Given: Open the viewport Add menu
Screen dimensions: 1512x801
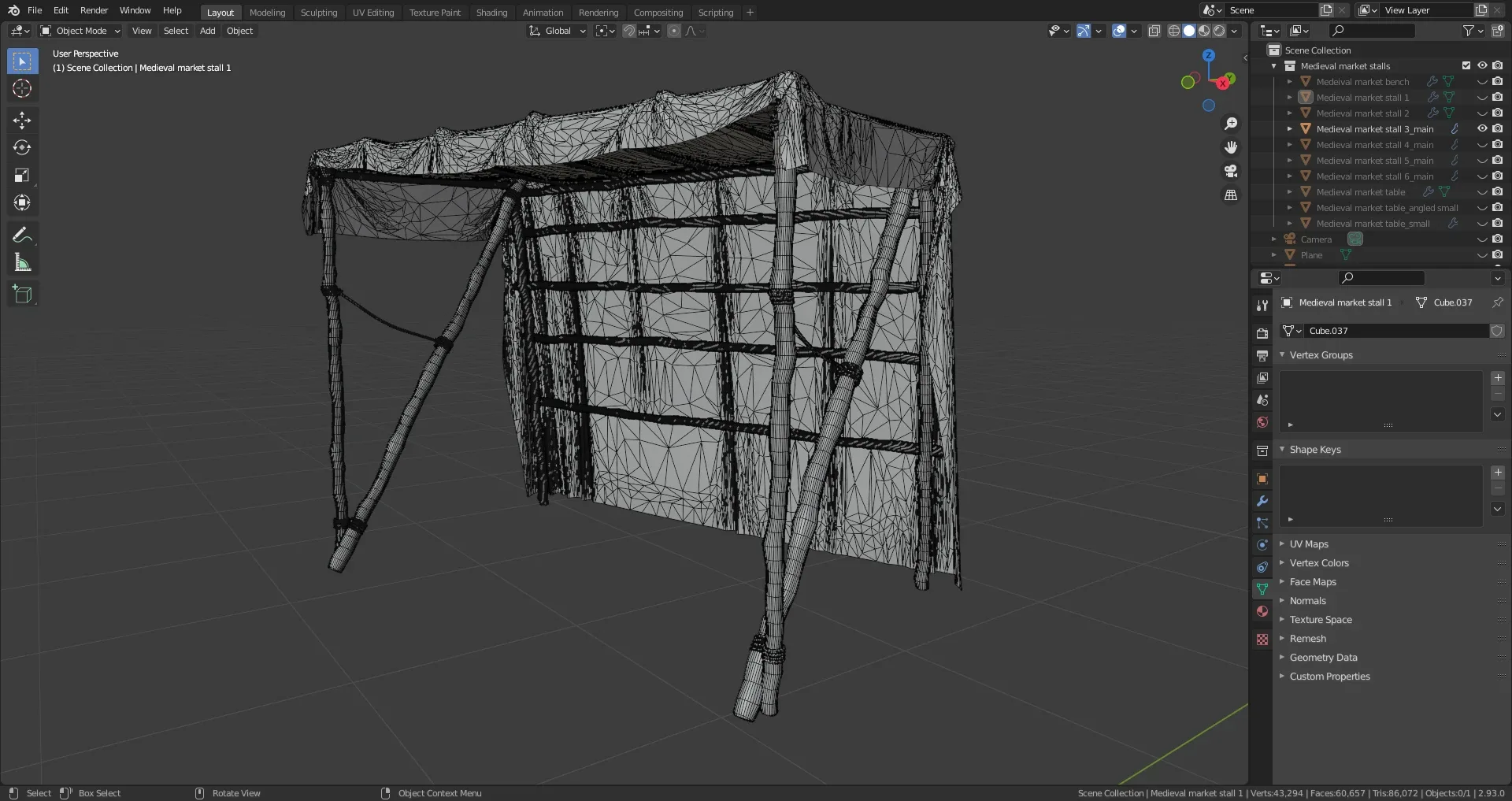Looking at the screenshot, I should pos(207,31).
